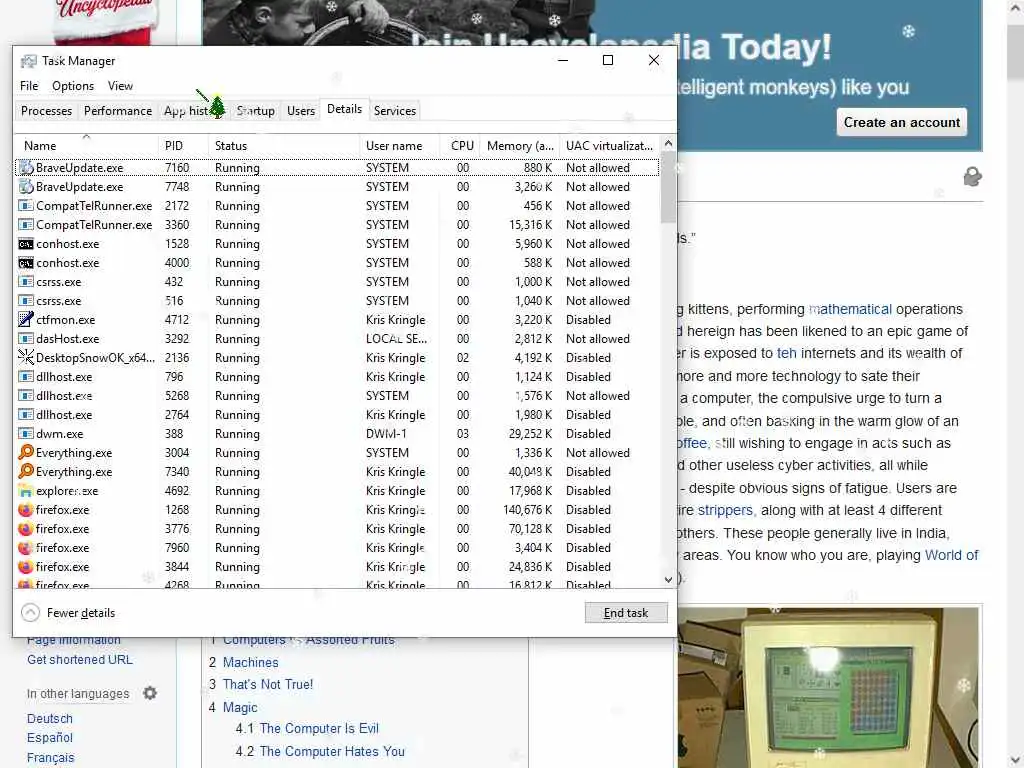Select the DesktopSnowOK snowflake icon
1024x768 pixels.
coord(26,357)
